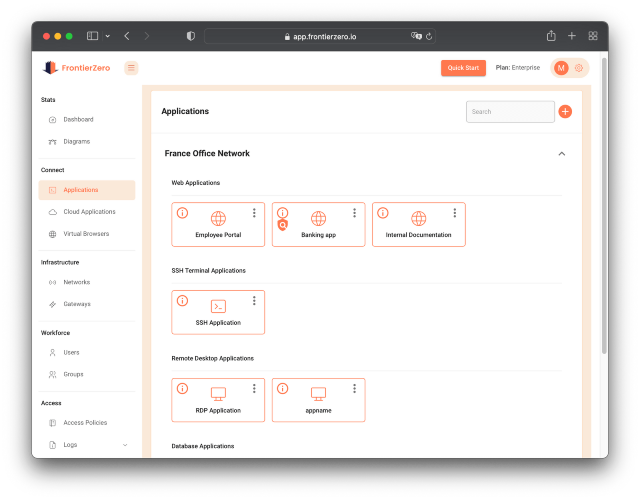
Task: Go to Access Policies
Action: click(87, 423)
